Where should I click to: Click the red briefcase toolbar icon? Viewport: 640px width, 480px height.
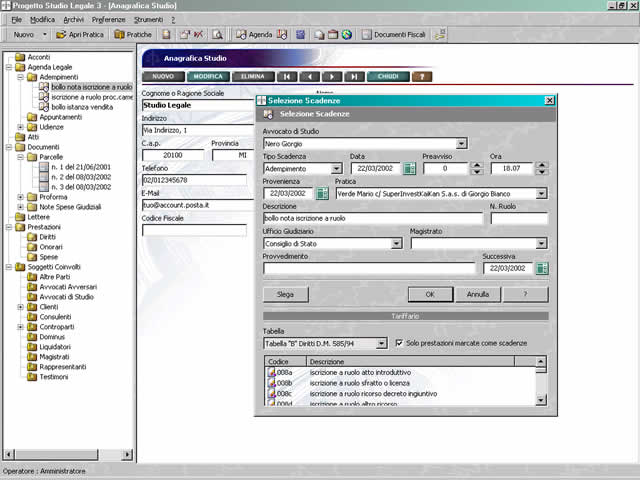click(333, 35)
